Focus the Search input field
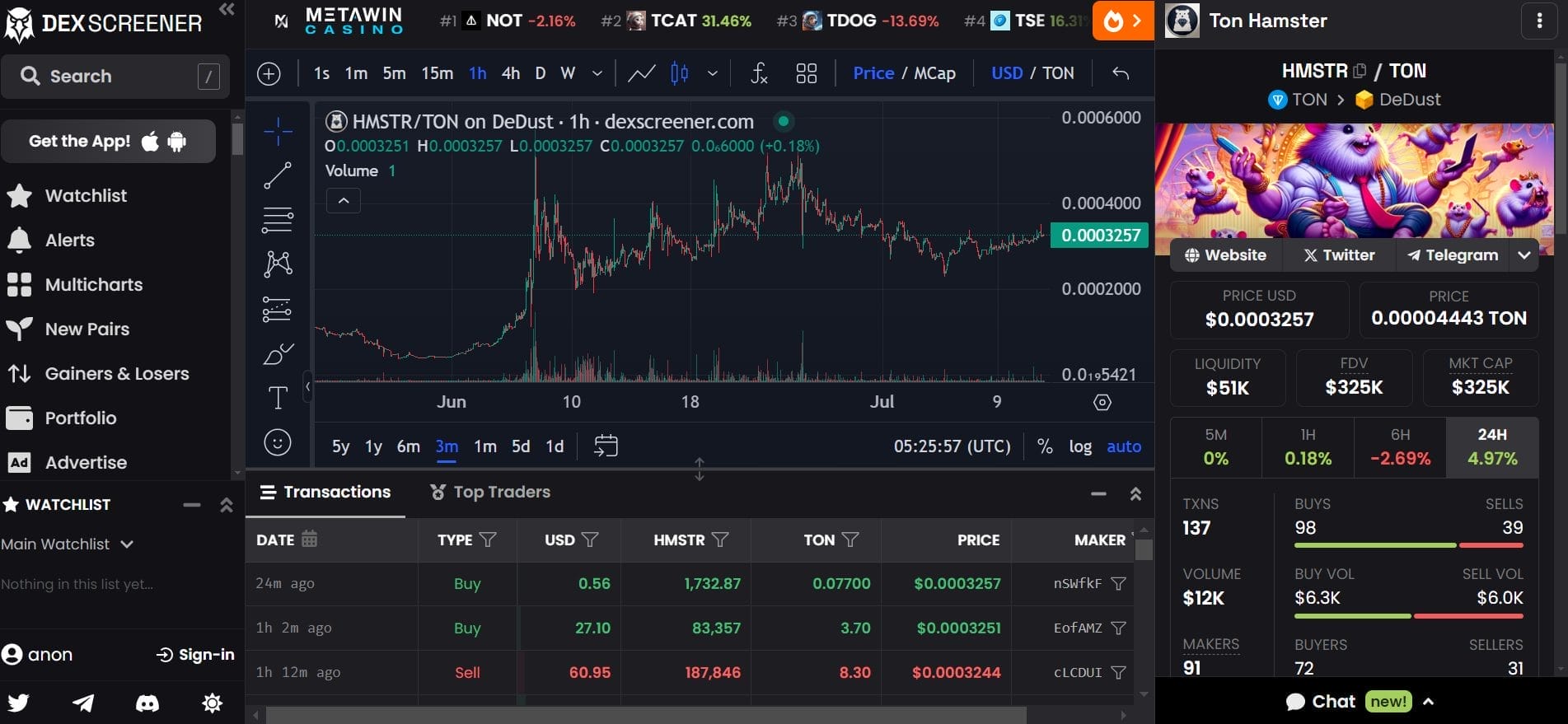 click(115, 77)
